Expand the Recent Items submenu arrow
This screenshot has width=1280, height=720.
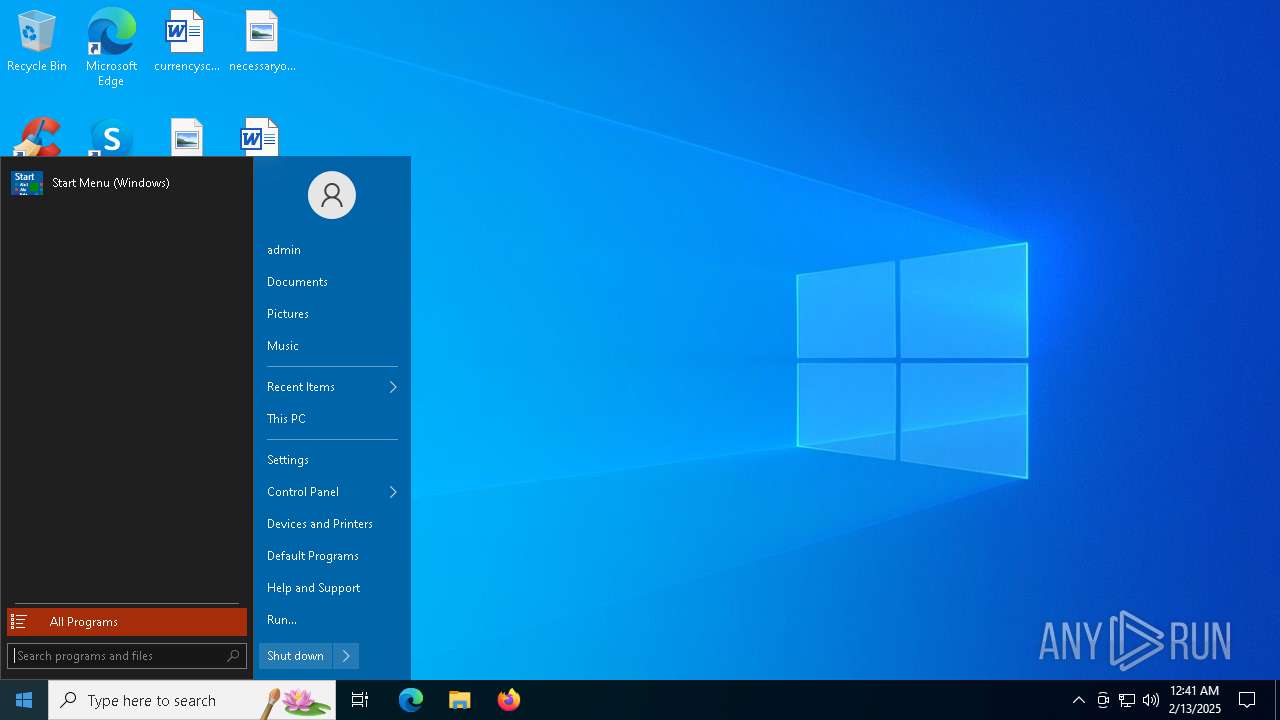tap(393, 387)
